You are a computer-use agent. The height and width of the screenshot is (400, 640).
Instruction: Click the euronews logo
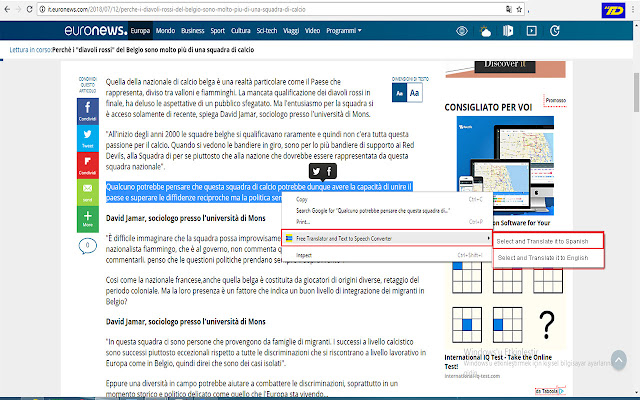[x=96, y=30]
